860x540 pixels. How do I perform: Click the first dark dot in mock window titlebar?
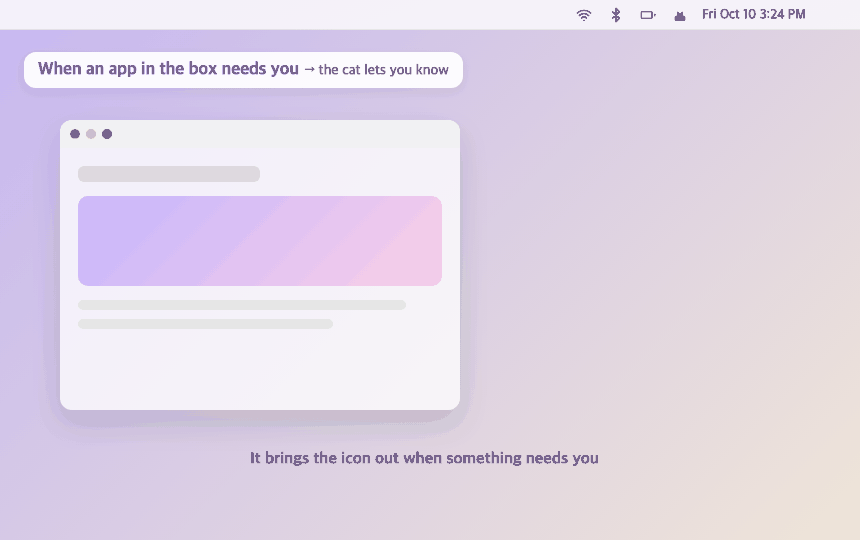pyautogui.click(x=75, y=134)
